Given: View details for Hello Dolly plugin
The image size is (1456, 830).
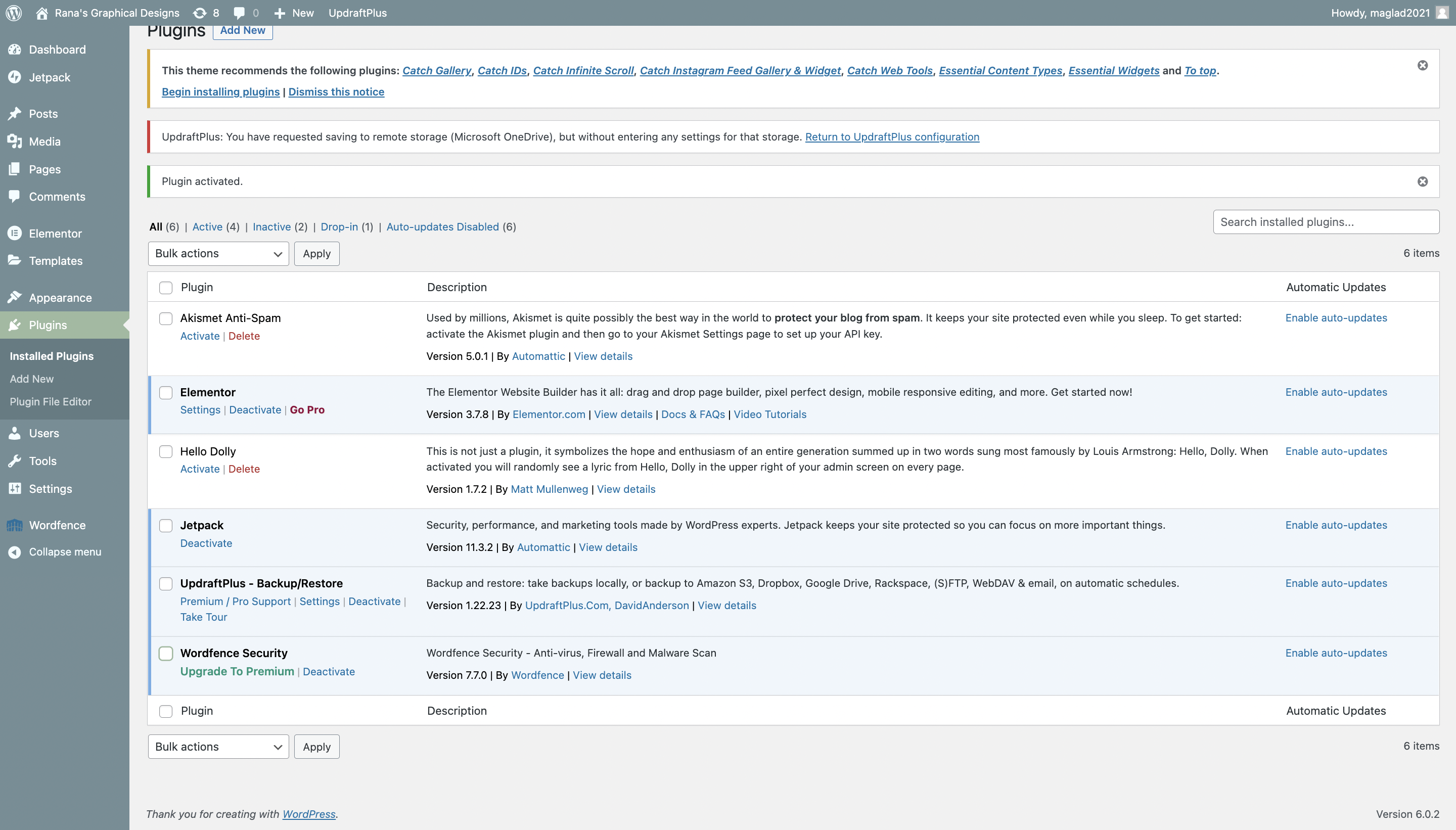Looking at the screenshot, I should point(625,489).
